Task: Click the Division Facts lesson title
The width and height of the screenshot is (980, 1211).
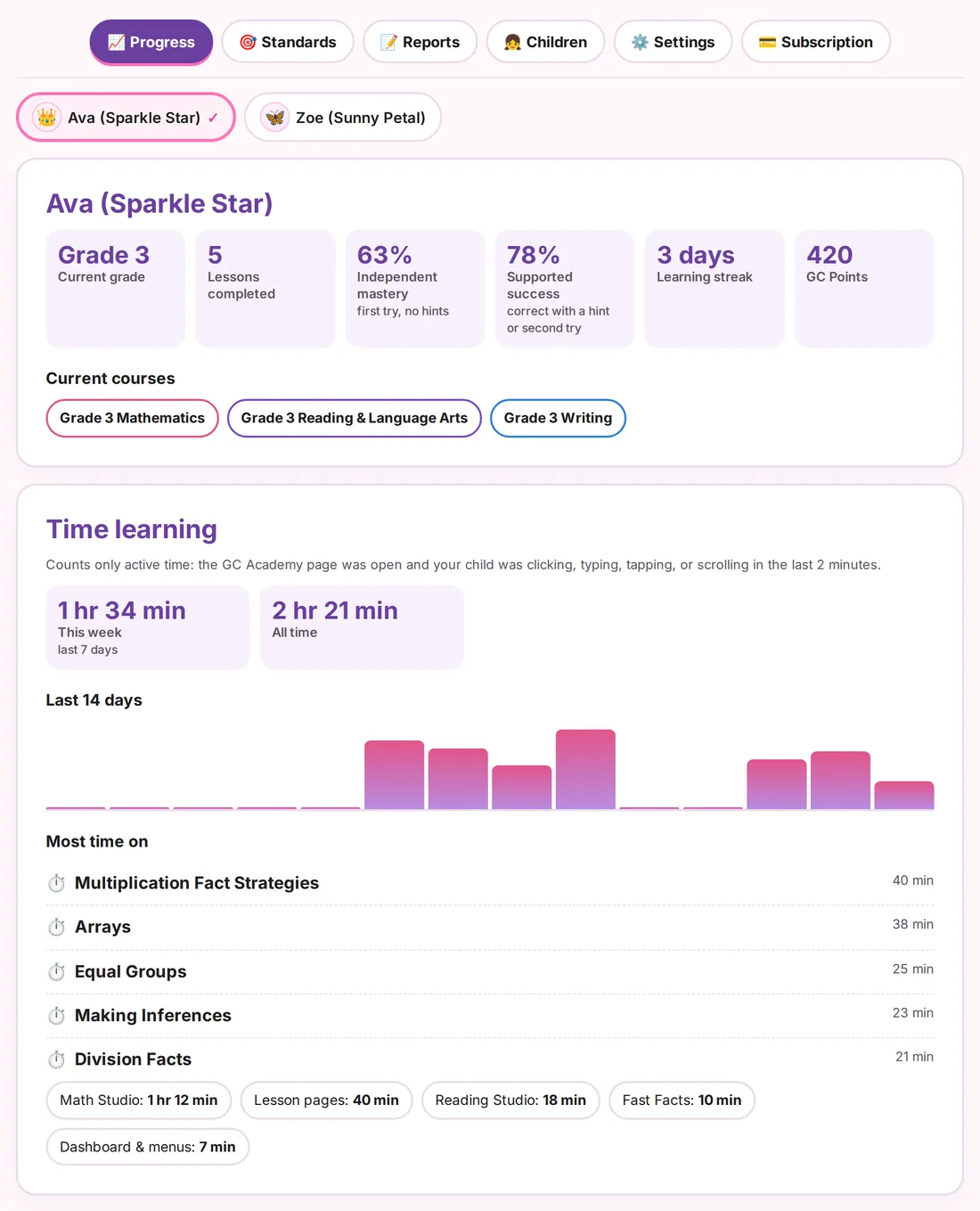Action: [134, 1059]
